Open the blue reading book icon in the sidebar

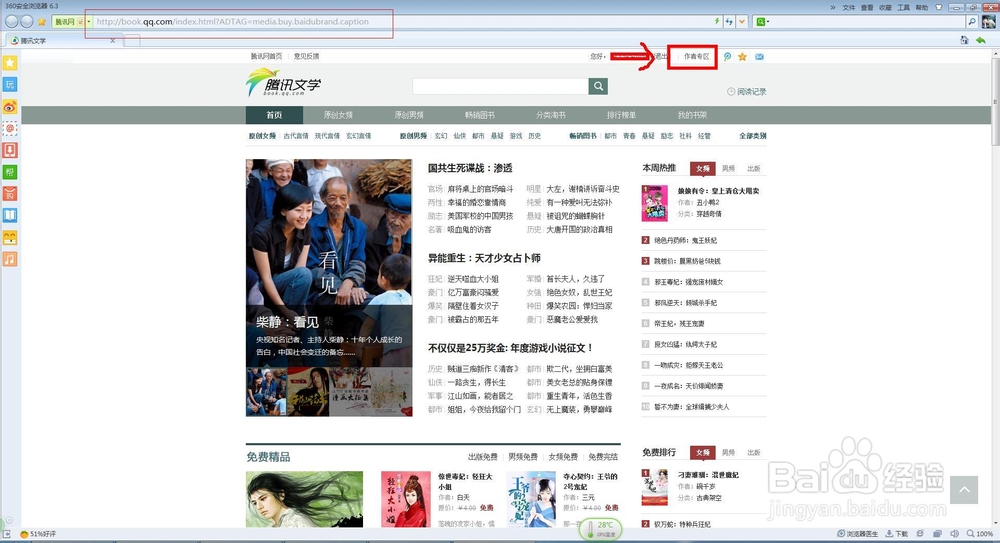10,216
